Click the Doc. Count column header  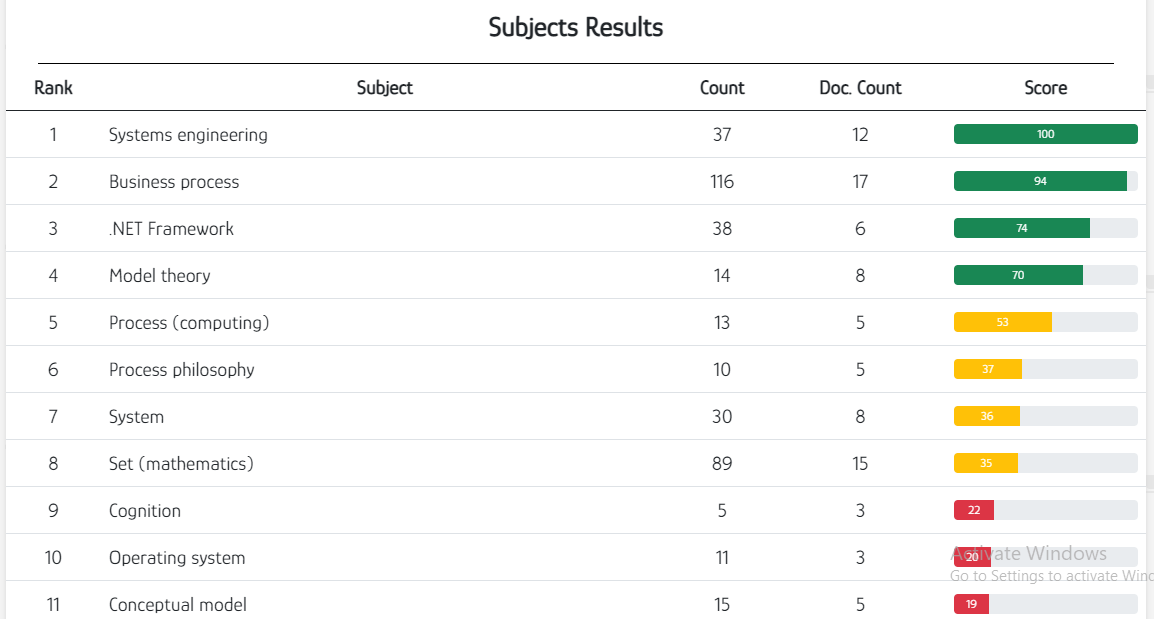tap(860, 88)
